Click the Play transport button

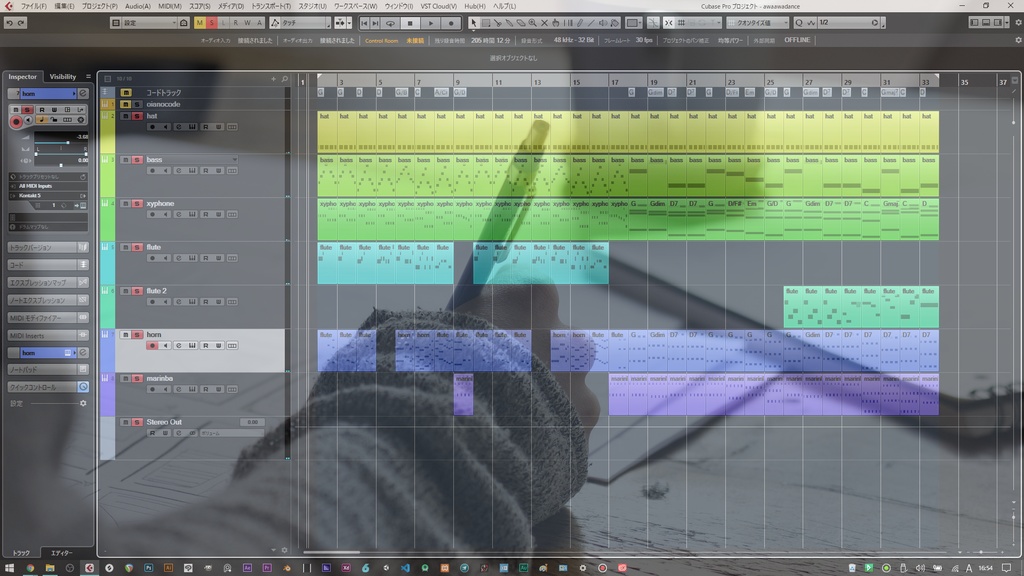click(430, 23)
